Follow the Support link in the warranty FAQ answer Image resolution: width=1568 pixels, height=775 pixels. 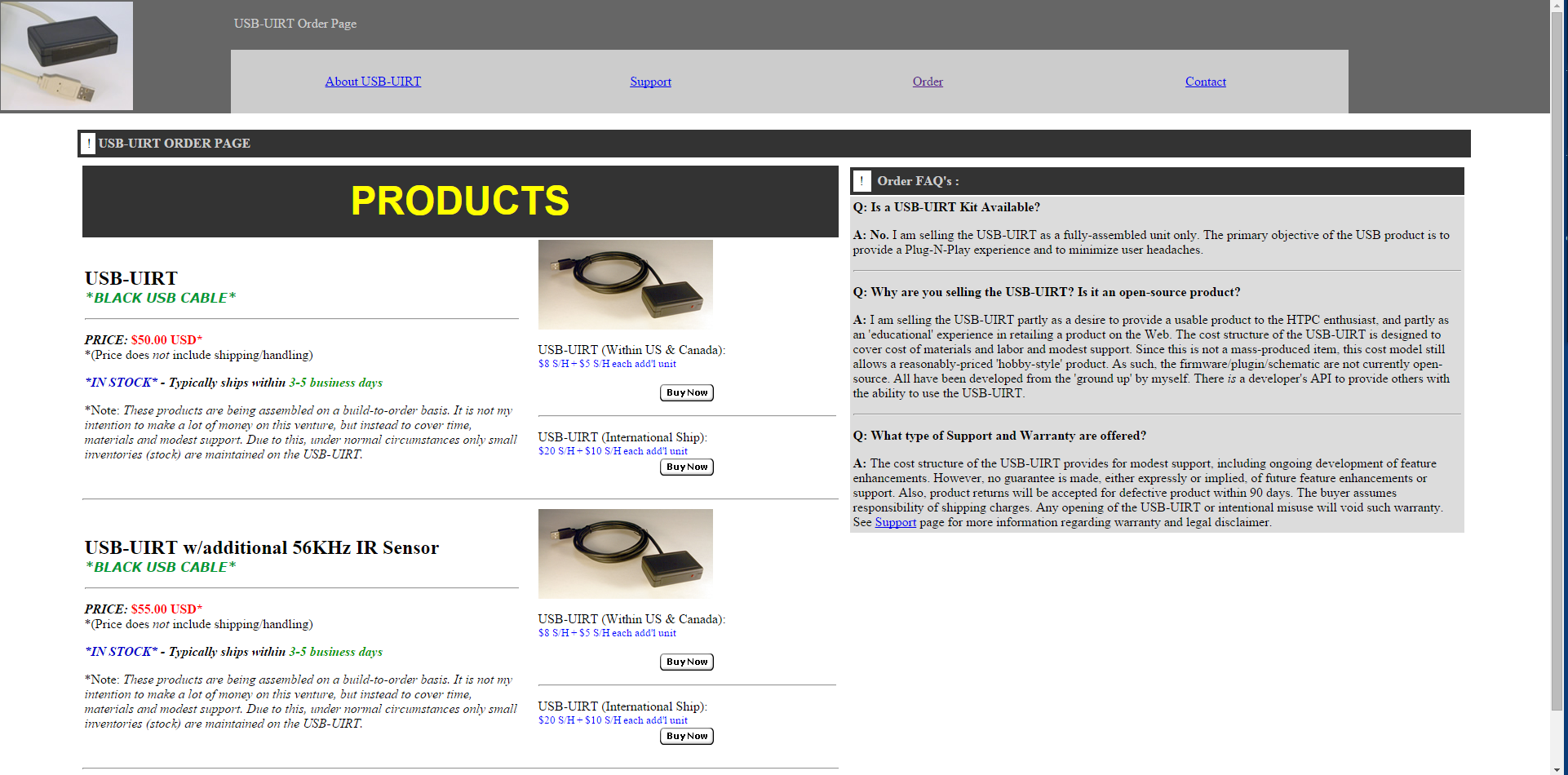895,522
